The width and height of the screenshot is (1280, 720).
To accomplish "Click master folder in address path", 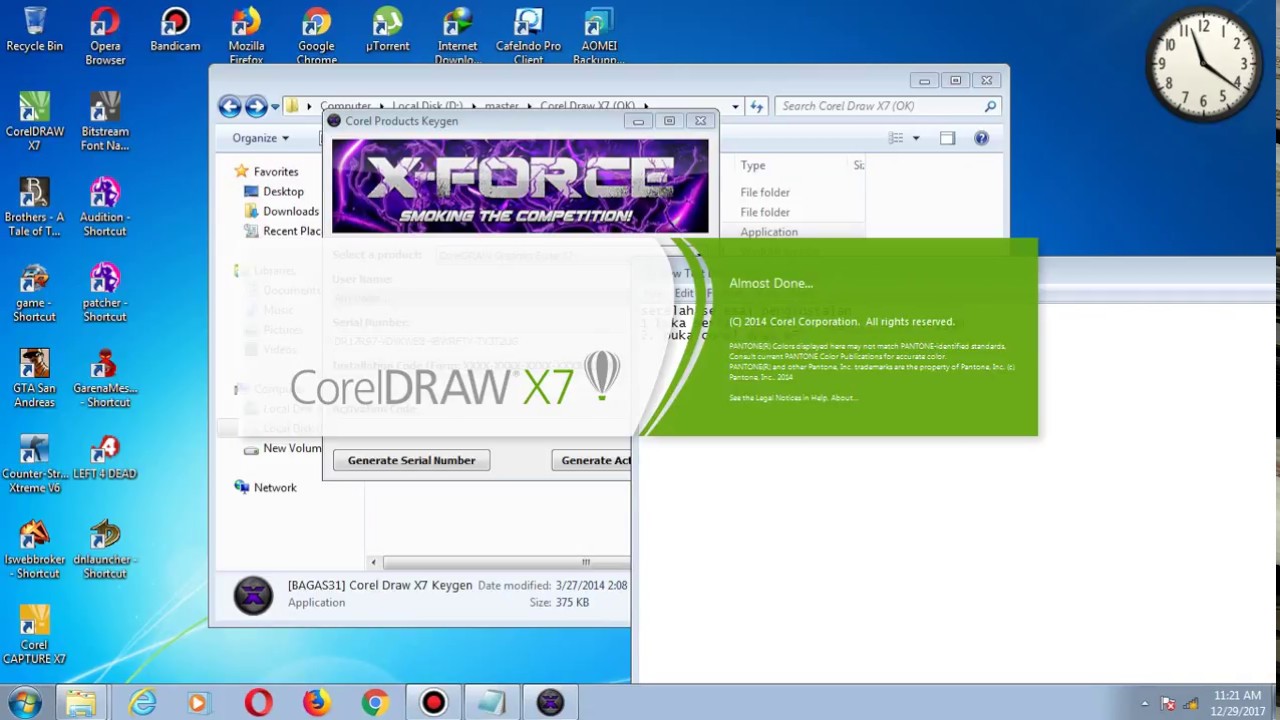I will pyautogui.click(x=501, y=106).
